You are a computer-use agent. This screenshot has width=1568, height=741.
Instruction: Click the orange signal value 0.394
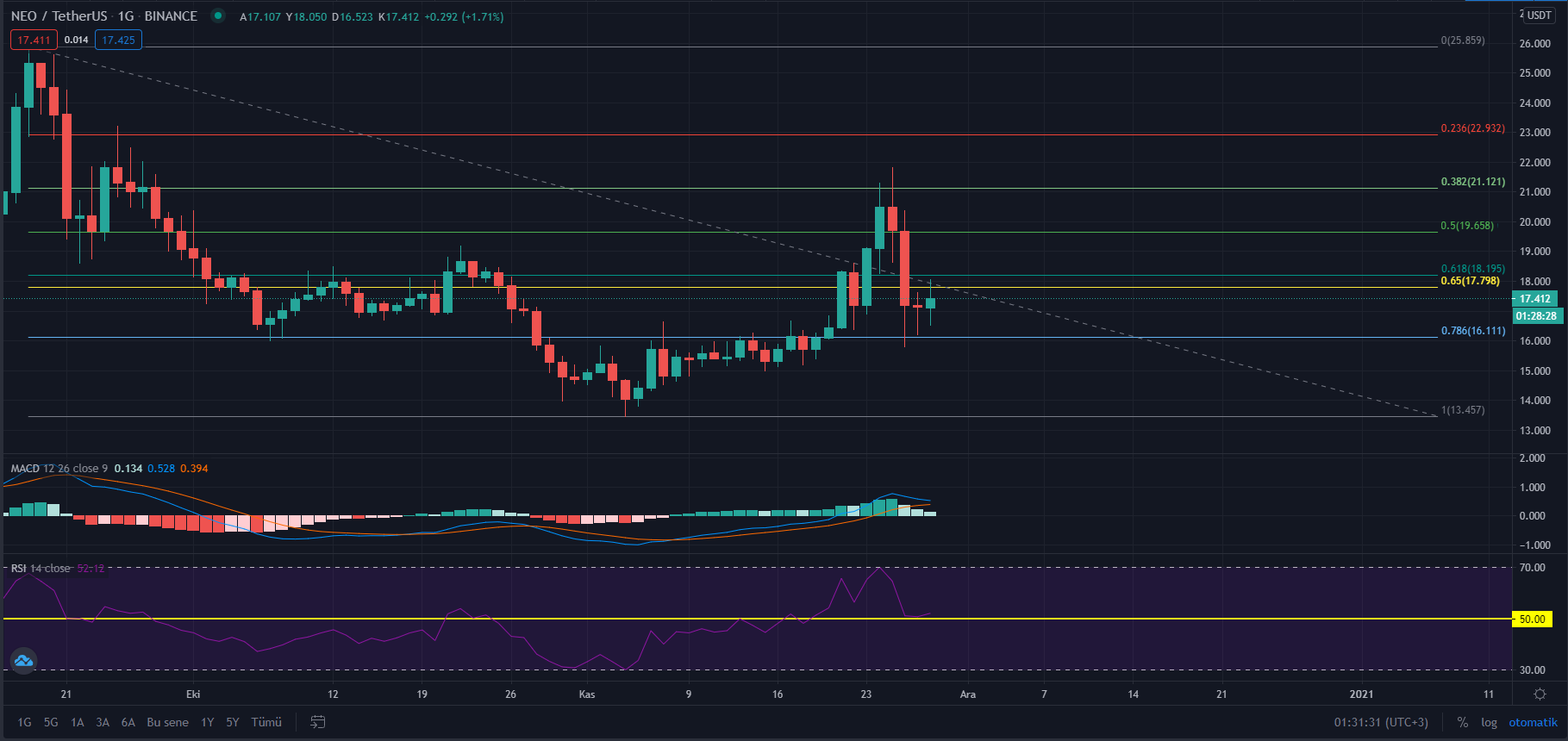click(x=194, y=469)
